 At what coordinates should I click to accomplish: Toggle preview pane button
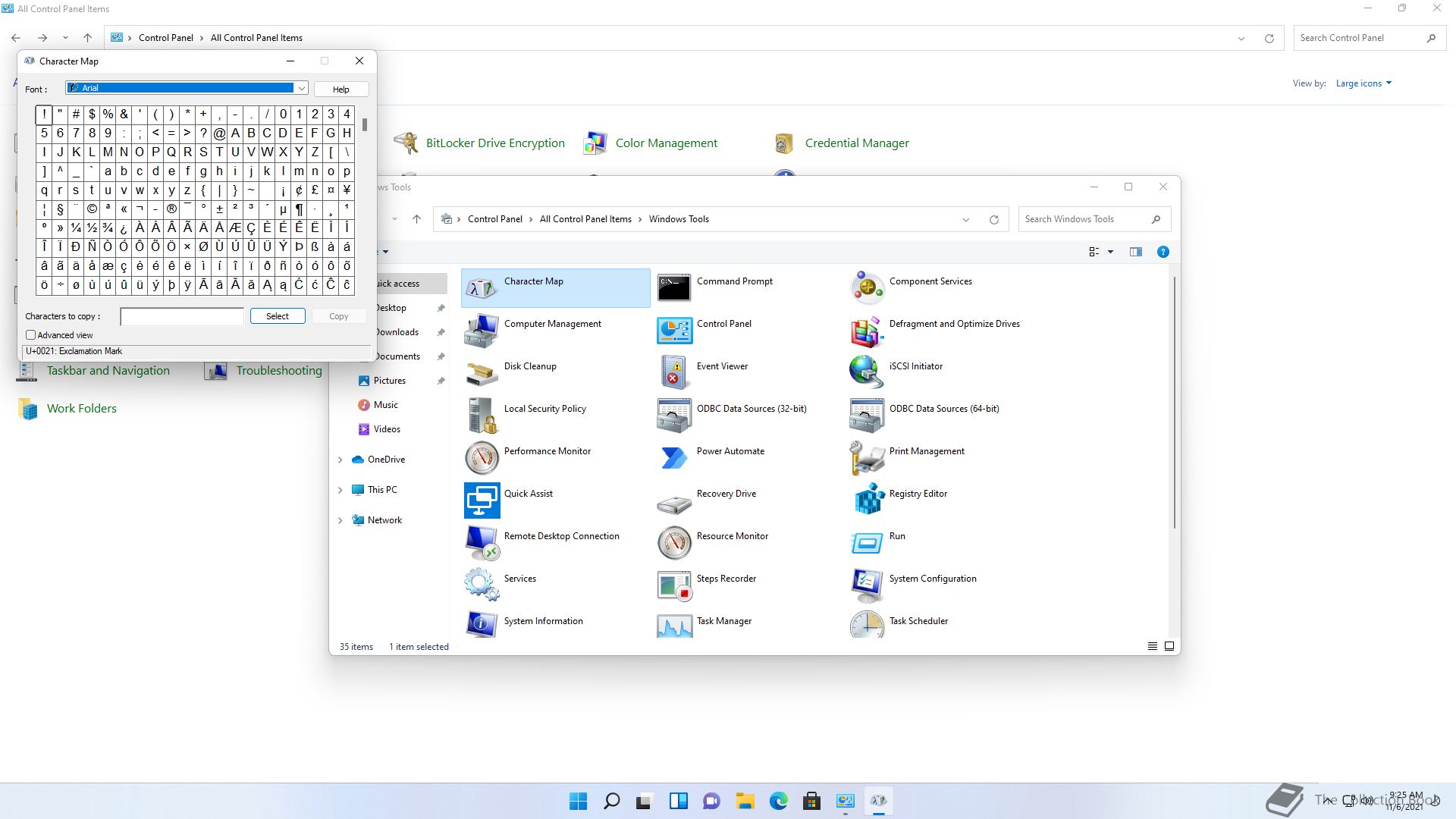[x=1135, y=252]
